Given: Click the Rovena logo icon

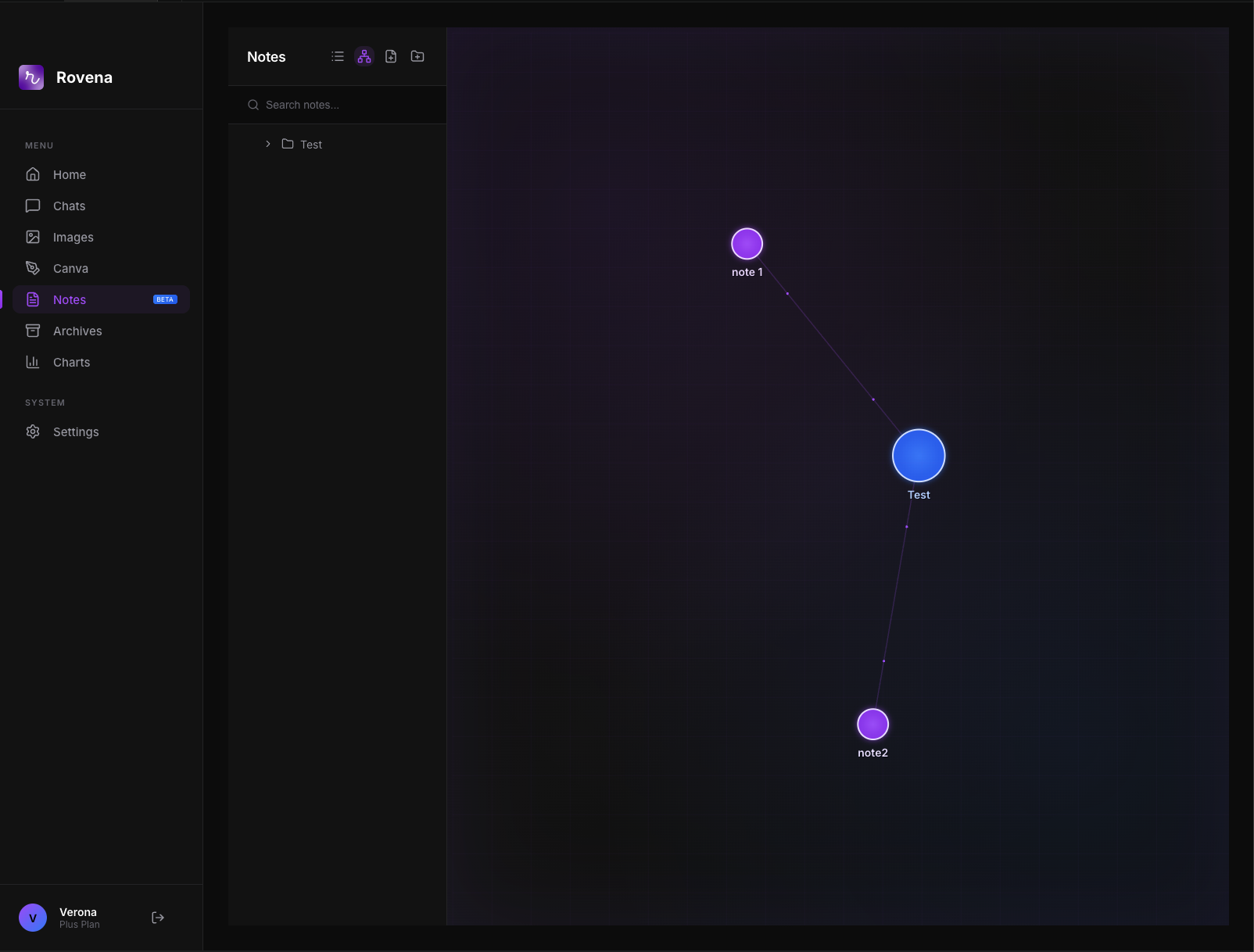Looking at the screenshot, I should pos(31,77).
